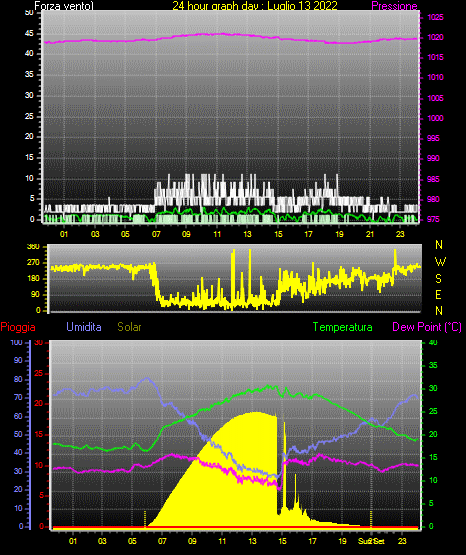
Task: Click the Temperatura legend label
Action: (342, 327)
